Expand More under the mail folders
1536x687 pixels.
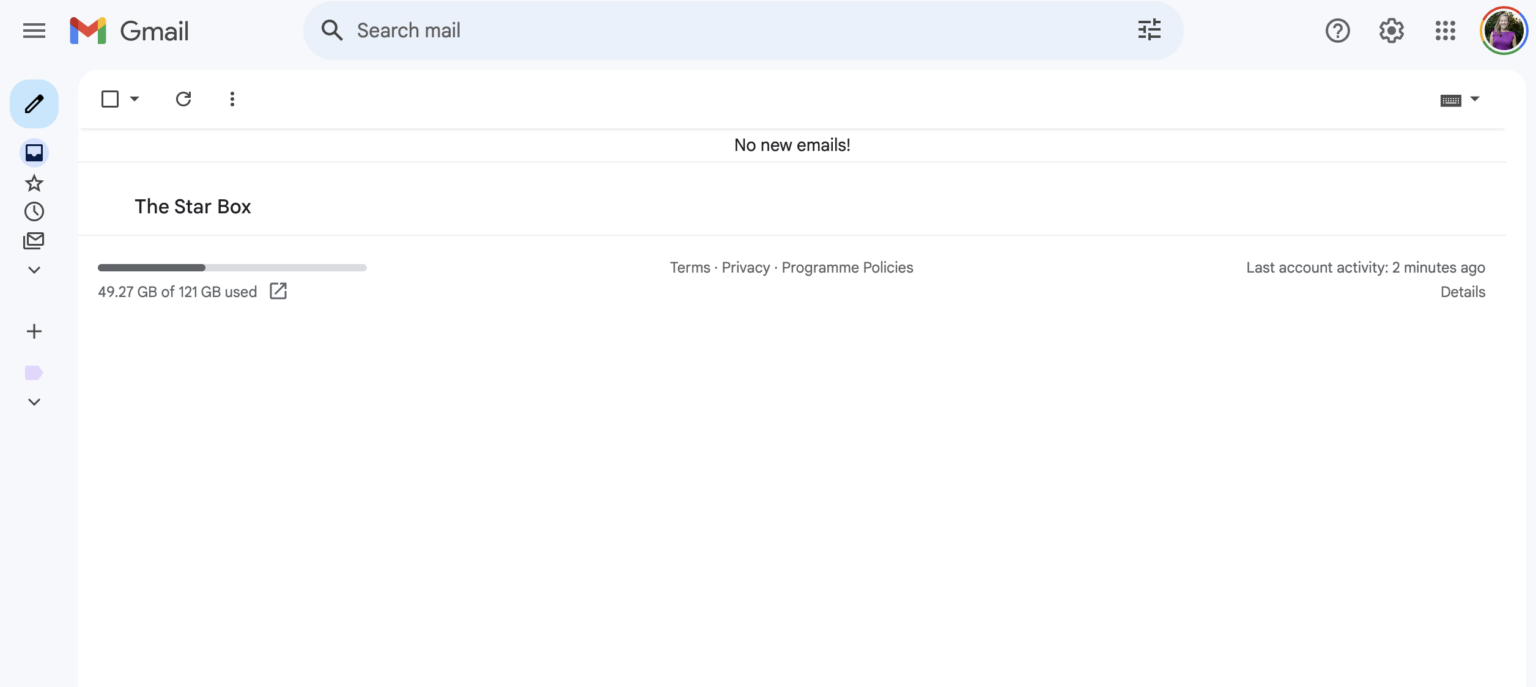pyautogui.click(x=34, y=270)
